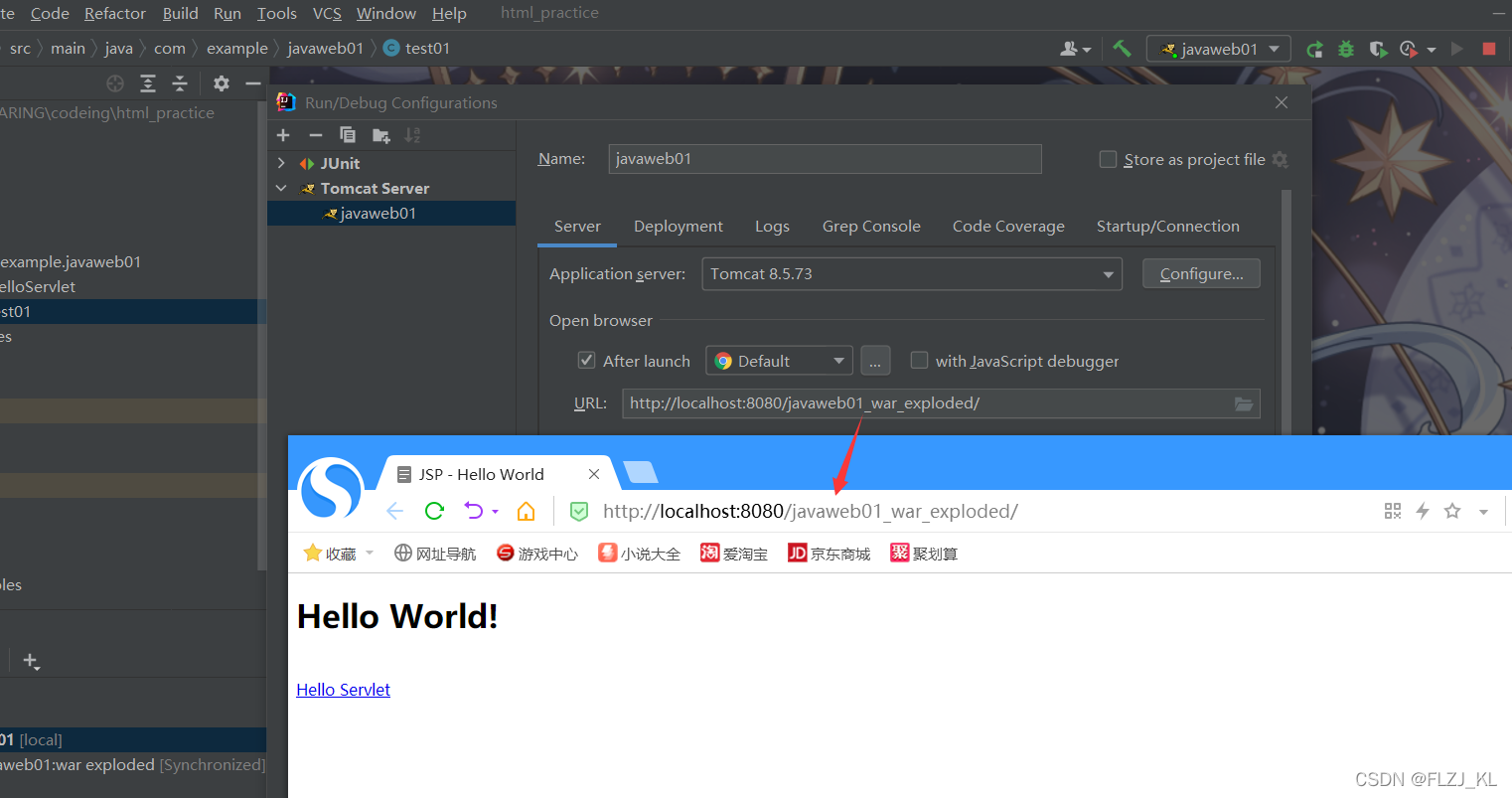Switch to the Deployment tab
1512x798 pixels.
point(679,227)
